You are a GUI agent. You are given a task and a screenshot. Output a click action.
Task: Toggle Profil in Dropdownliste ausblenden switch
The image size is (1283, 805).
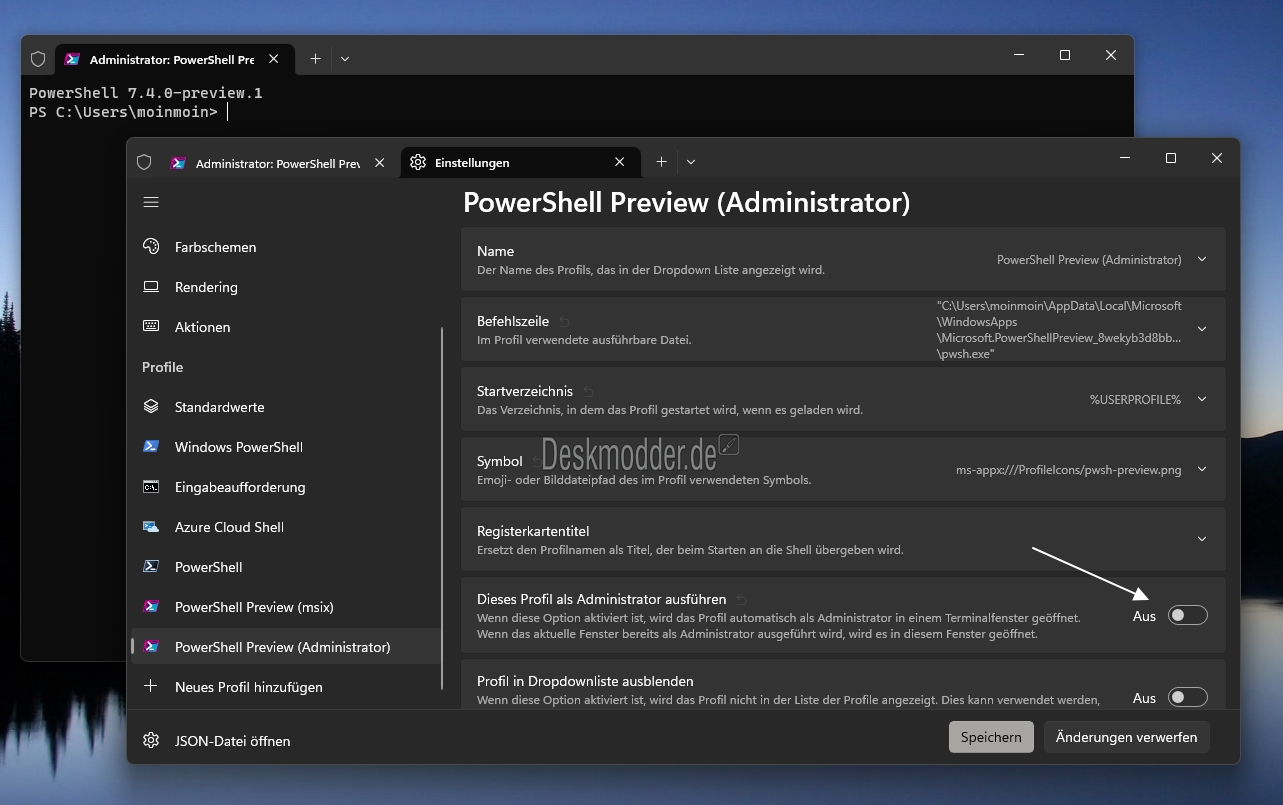tap(1188, 698)
